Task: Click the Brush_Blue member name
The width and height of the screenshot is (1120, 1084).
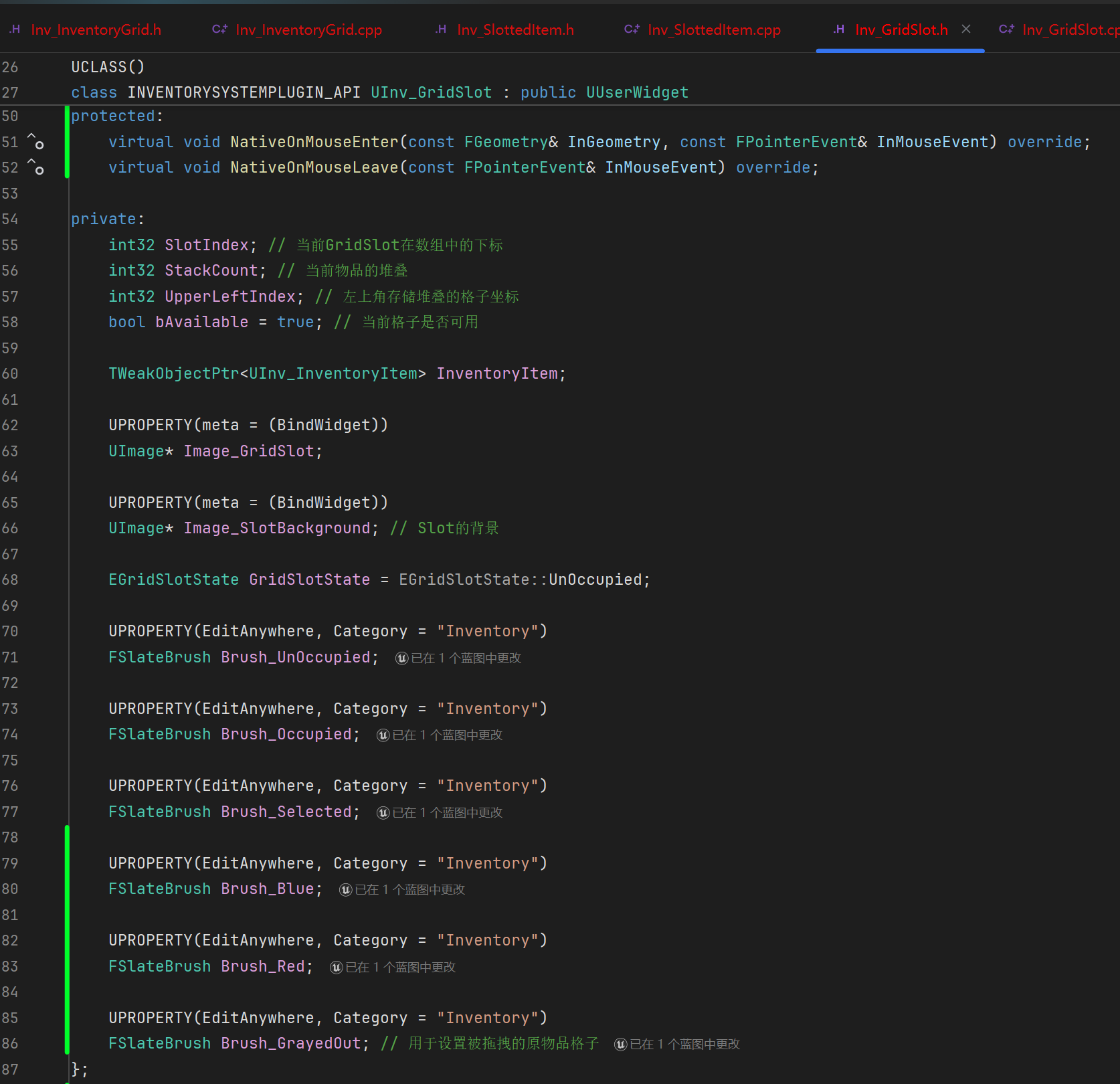Action: tap(268, 889)
